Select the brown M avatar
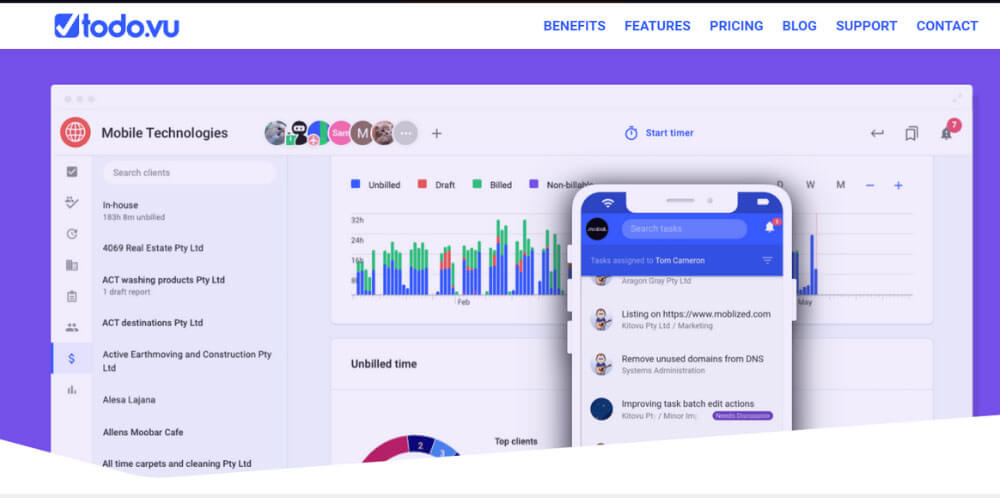1000x498 pixels. tap(362, 133)
